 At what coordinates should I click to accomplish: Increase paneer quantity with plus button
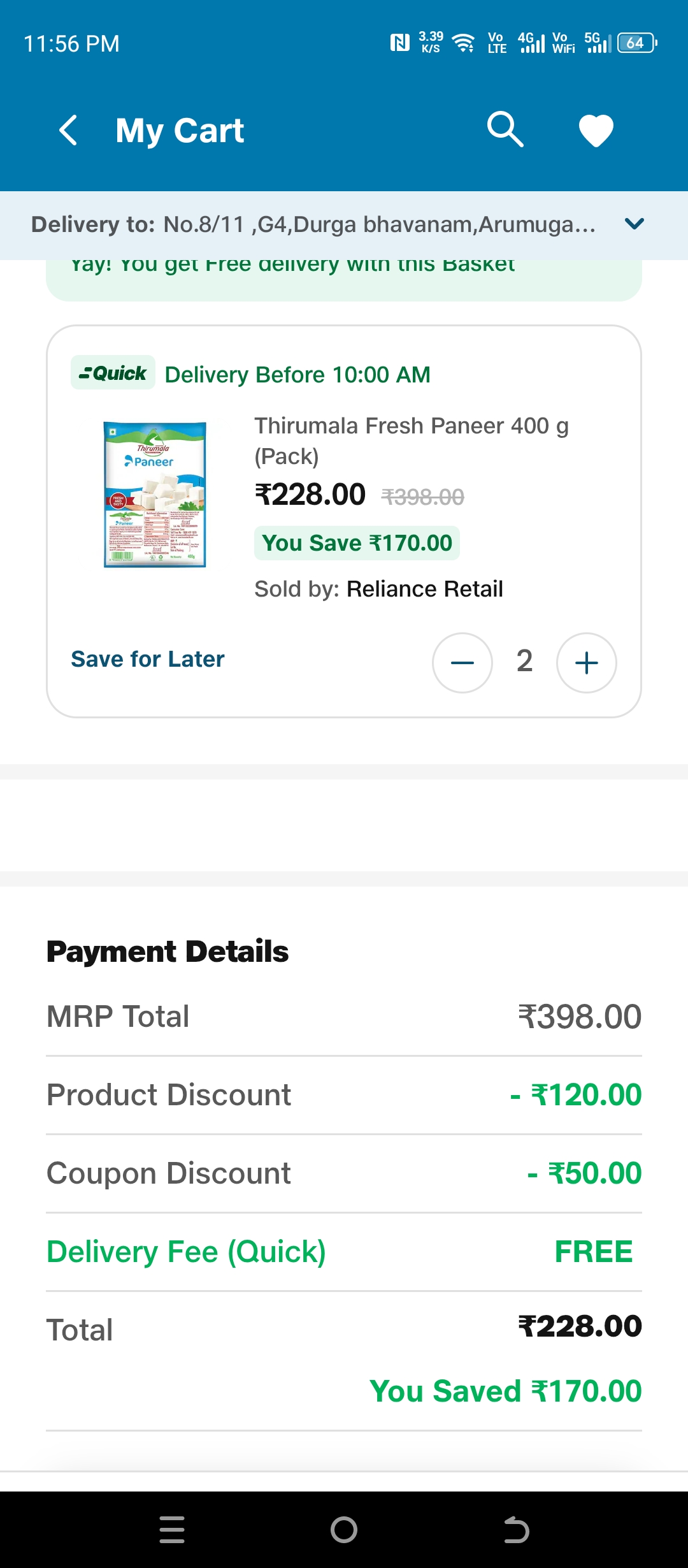(x=586, y=663)
